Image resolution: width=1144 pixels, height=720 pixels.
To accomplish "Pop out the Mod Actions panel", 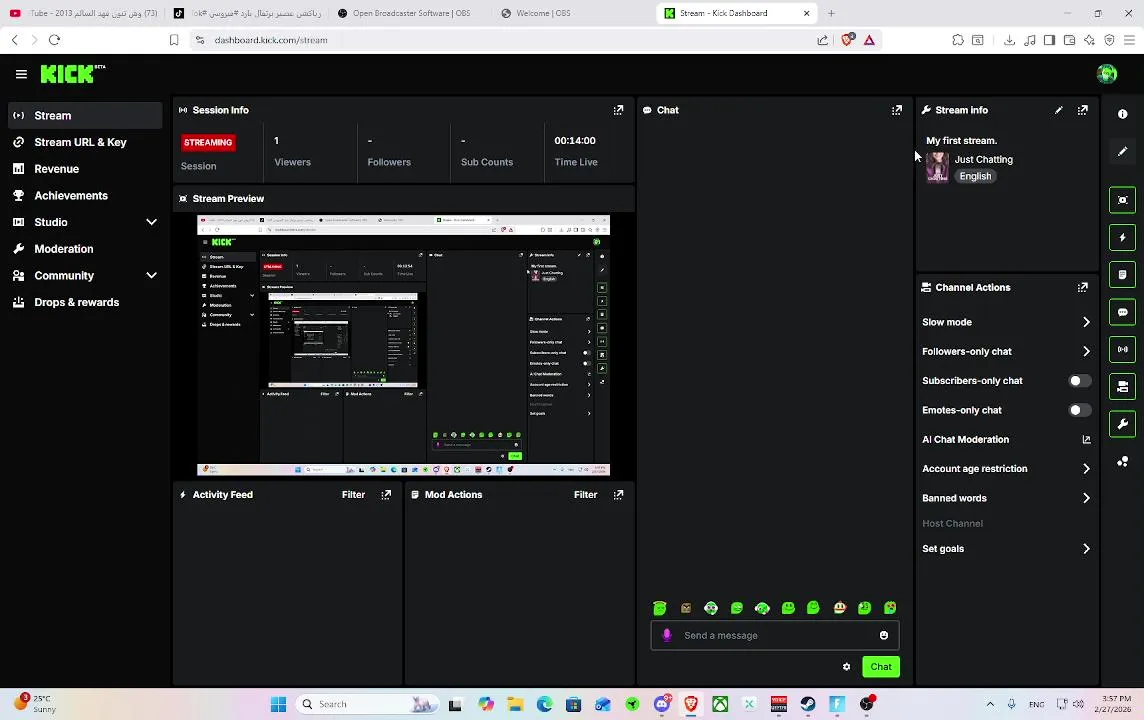I will pos(618,495).
